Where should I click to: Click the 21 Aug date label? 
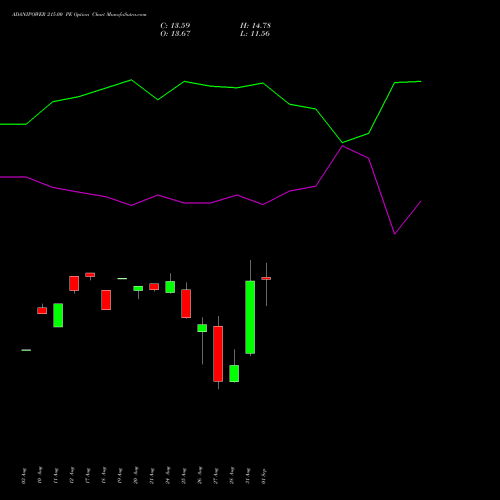152,475
